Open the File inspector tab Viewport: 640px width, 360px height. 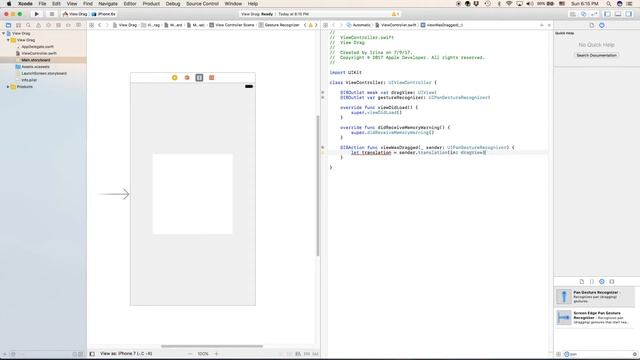591,25
